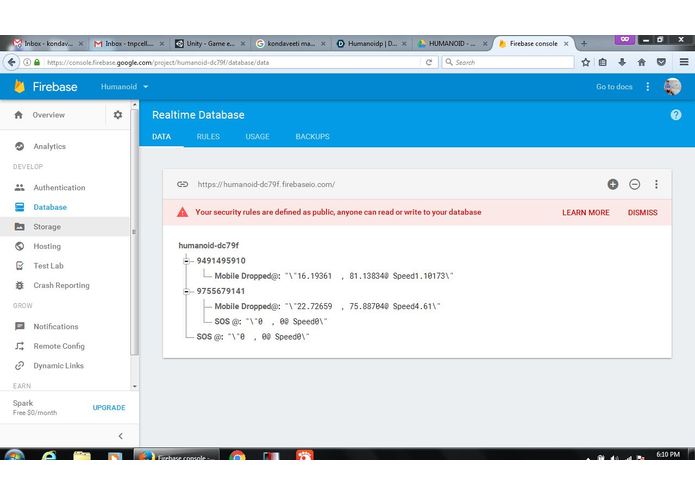
Task: Click the Pocket icon in toolbar
Action: tap(661, 62)
